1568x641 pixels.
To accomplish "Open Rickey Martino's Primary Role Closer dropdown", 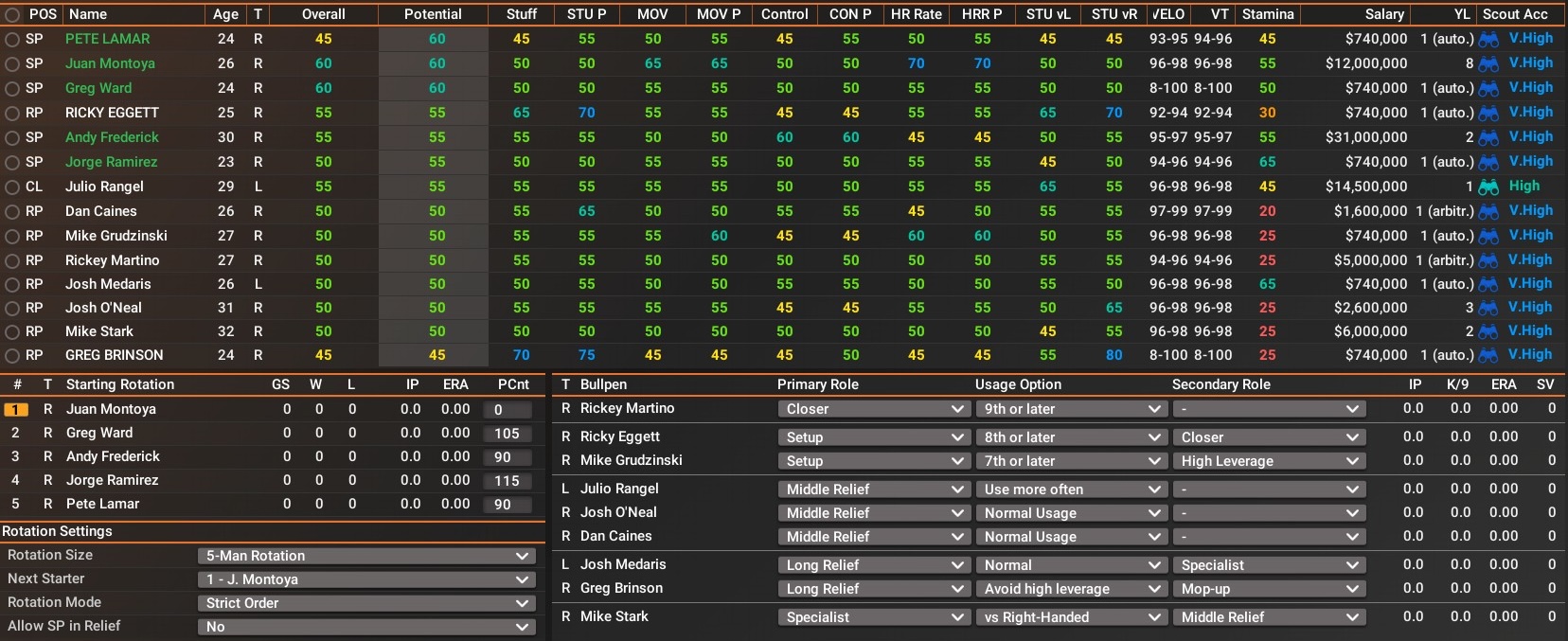I will coord(873,409).
